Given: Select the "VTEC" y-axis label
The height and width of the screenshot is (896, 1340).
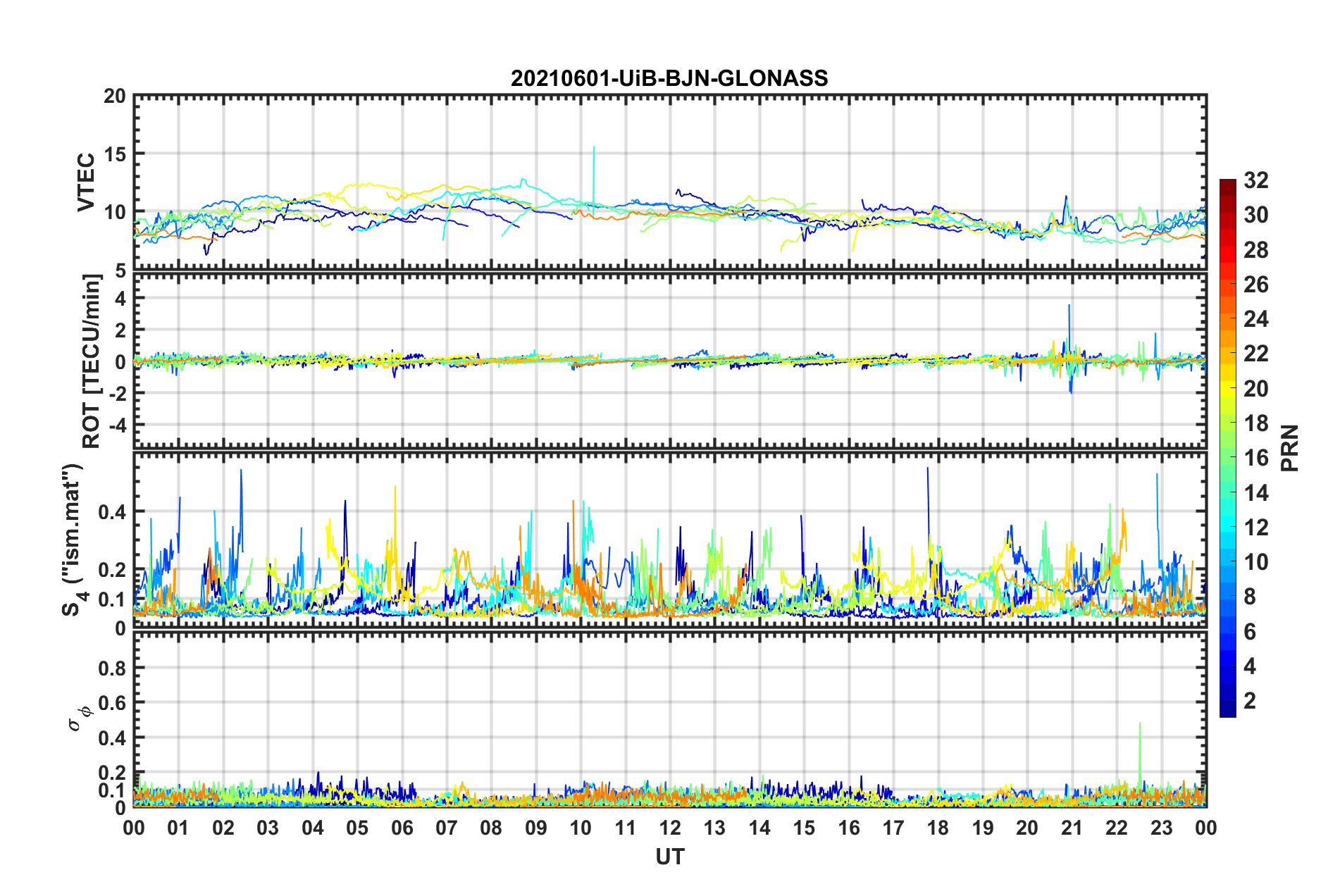Looking at the screenshot, I should (x=86, y=182).
